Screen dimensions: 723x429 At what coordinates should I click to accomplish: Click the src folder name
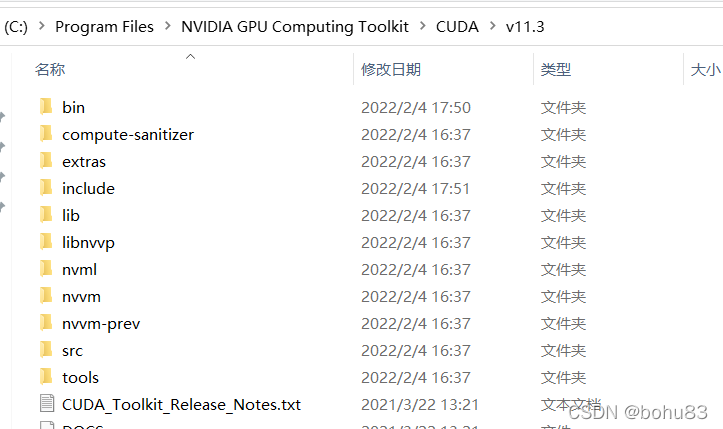(72, 350)
